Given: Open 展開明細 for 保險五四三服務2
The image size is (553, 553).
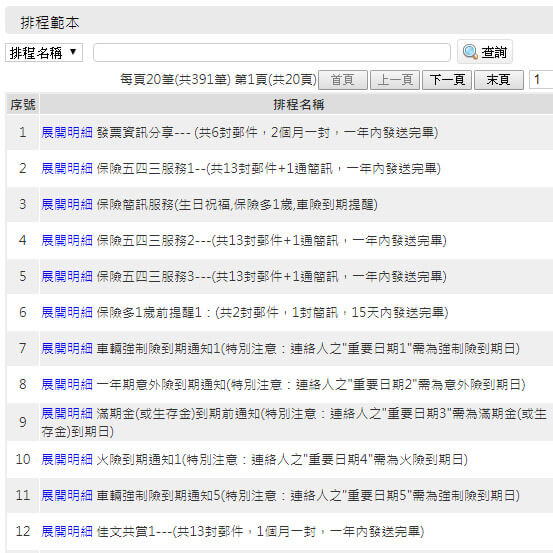Looking at the screenshot, I should click(67, 241).
